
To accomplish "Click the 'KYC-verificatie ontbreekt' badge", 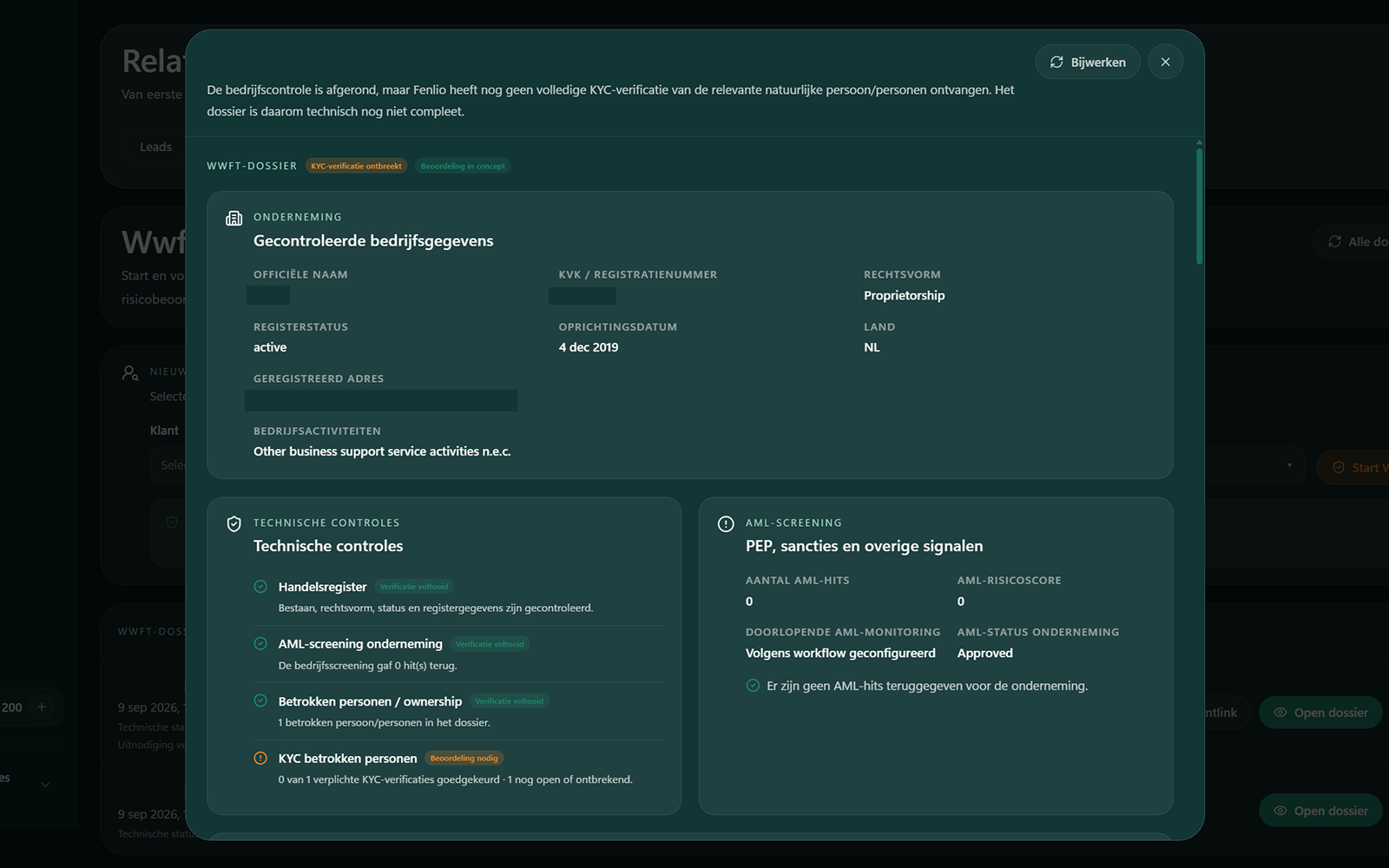I will [356, 166].
